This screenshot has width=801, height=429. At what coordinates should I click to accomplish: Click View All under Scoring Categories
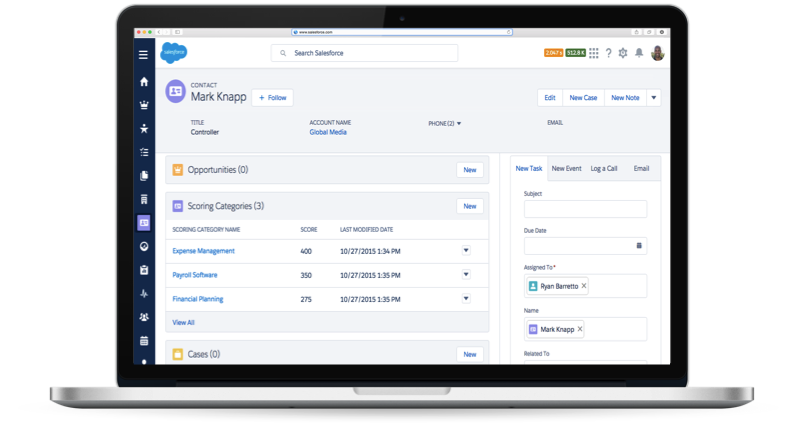click(183, 322)
